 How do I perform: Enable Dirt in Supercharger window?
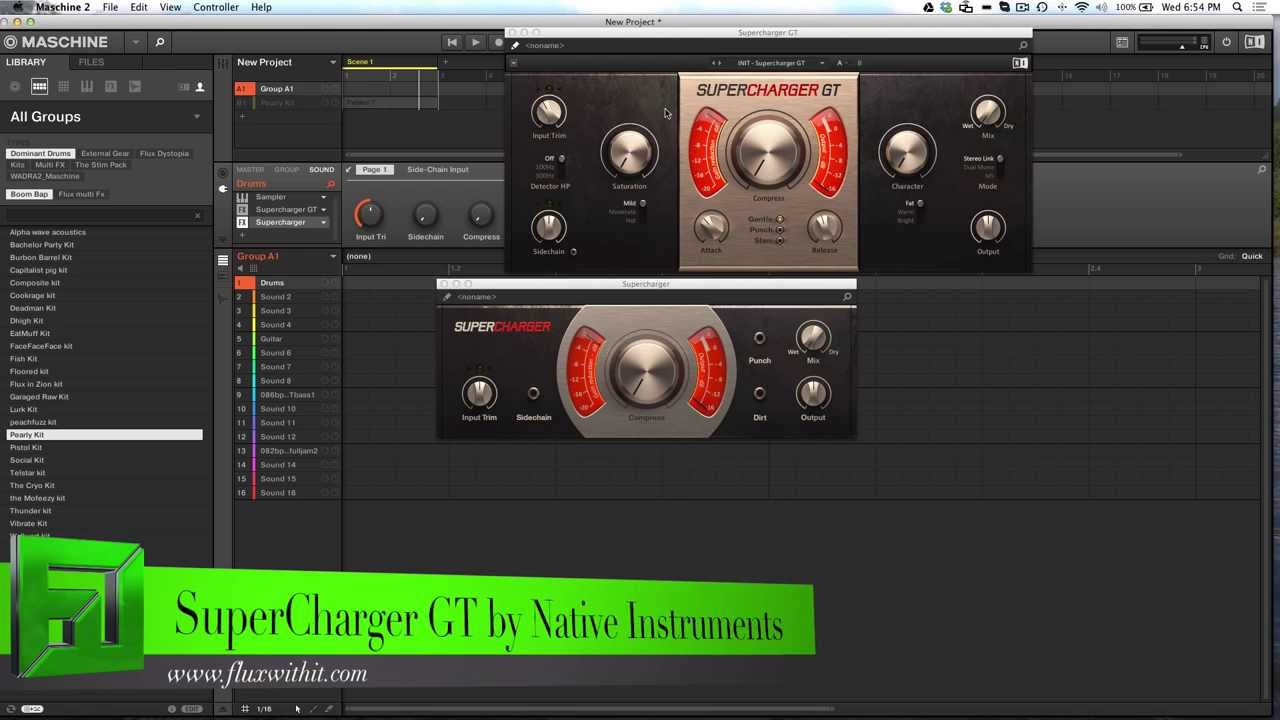759,394
